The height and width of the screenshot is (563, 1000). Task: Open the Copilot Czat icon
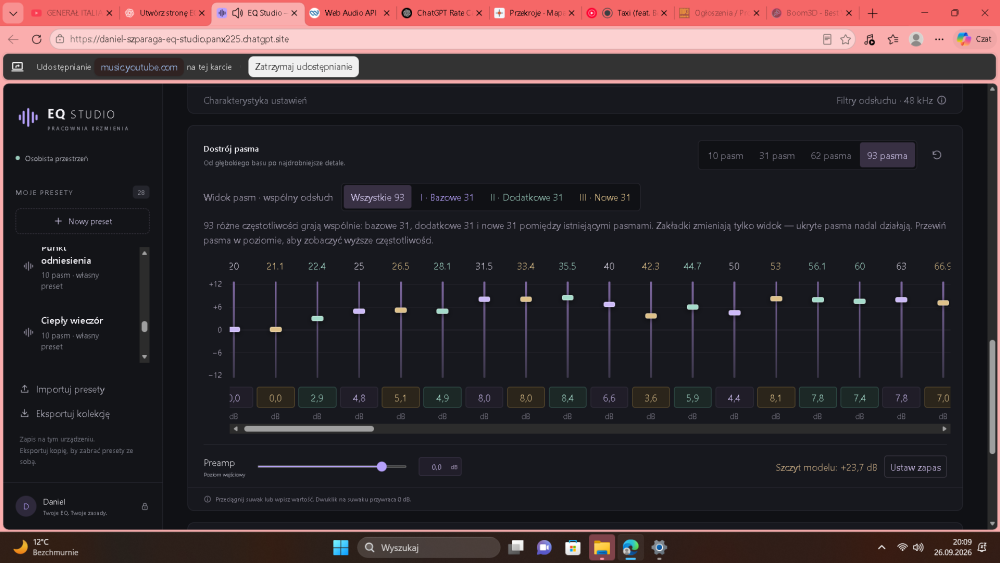[974, 39]
